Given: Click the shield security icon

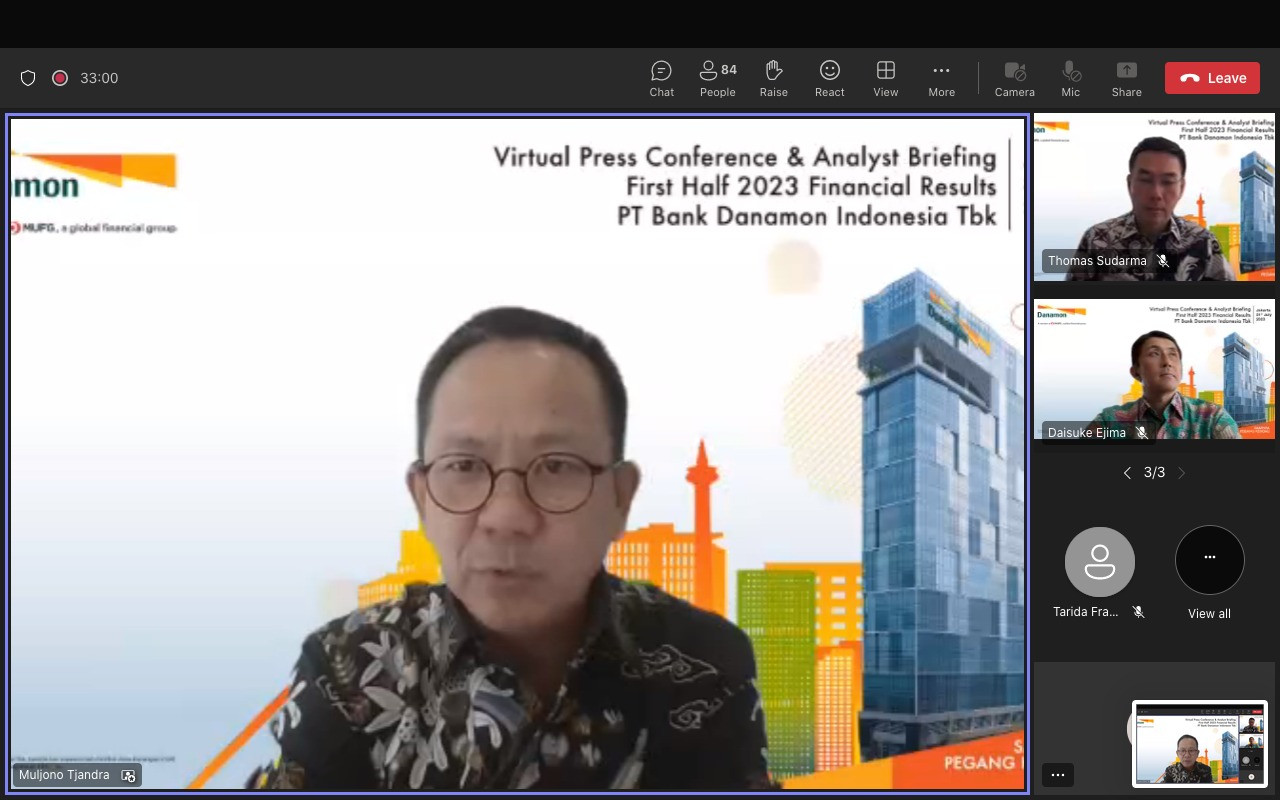Looking at the screenshot, I should (x=28, y=78).
